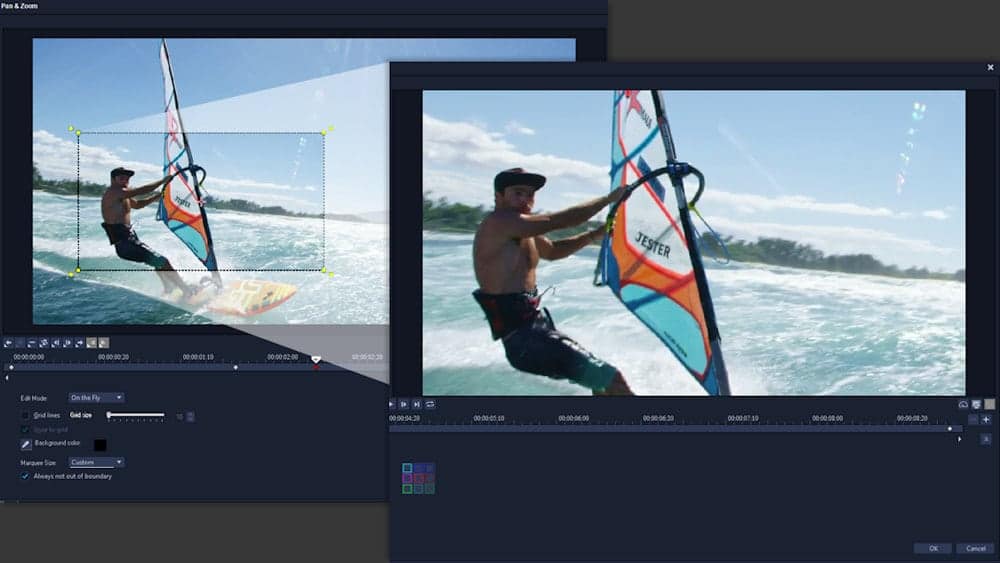Enable the Grid lines checkbox

pos(26,414)
